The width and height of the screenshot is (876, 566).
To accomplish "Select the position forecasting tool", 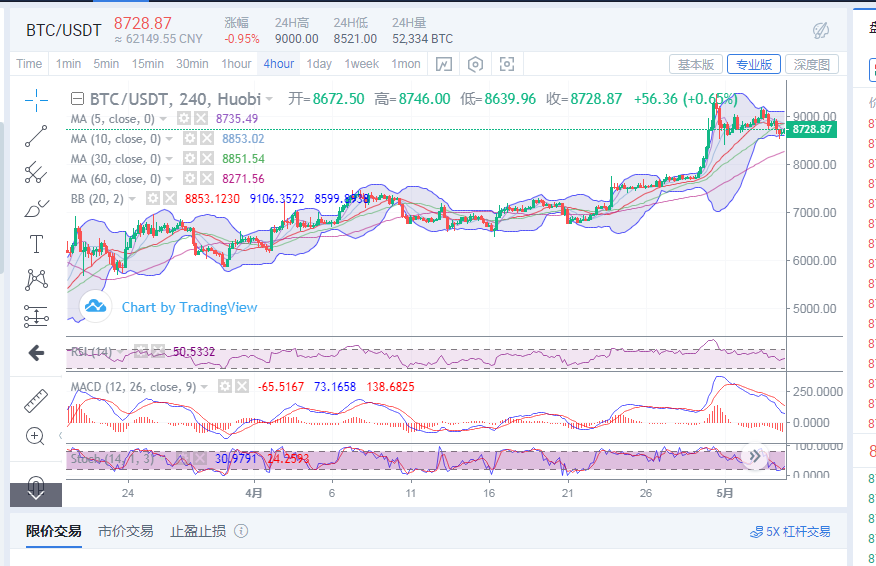I will [36, 316].
